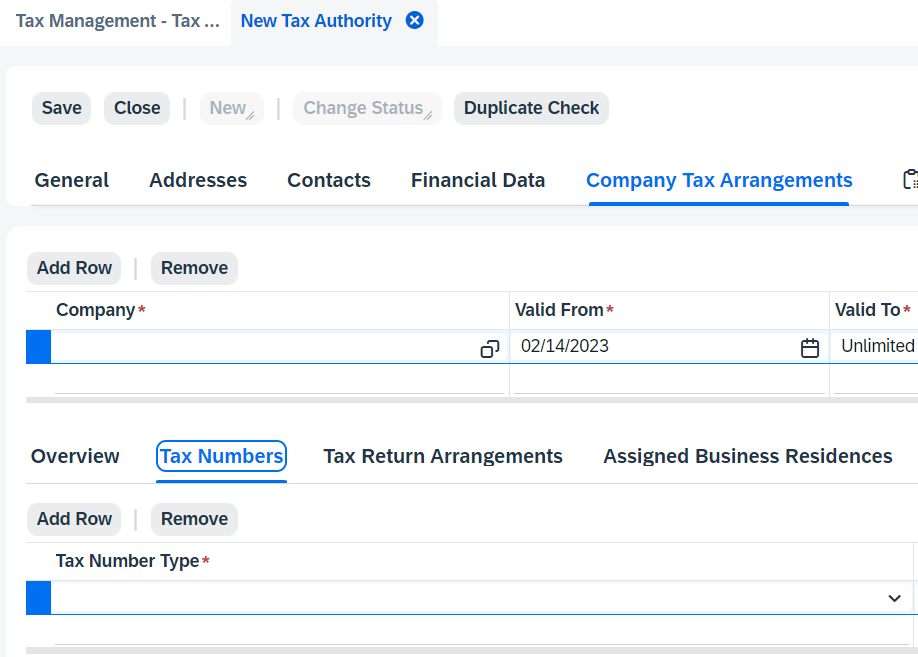Expand the Tax Number Type dropdown
This screenshot has height=657, width=918.
(x=894, y=598)
